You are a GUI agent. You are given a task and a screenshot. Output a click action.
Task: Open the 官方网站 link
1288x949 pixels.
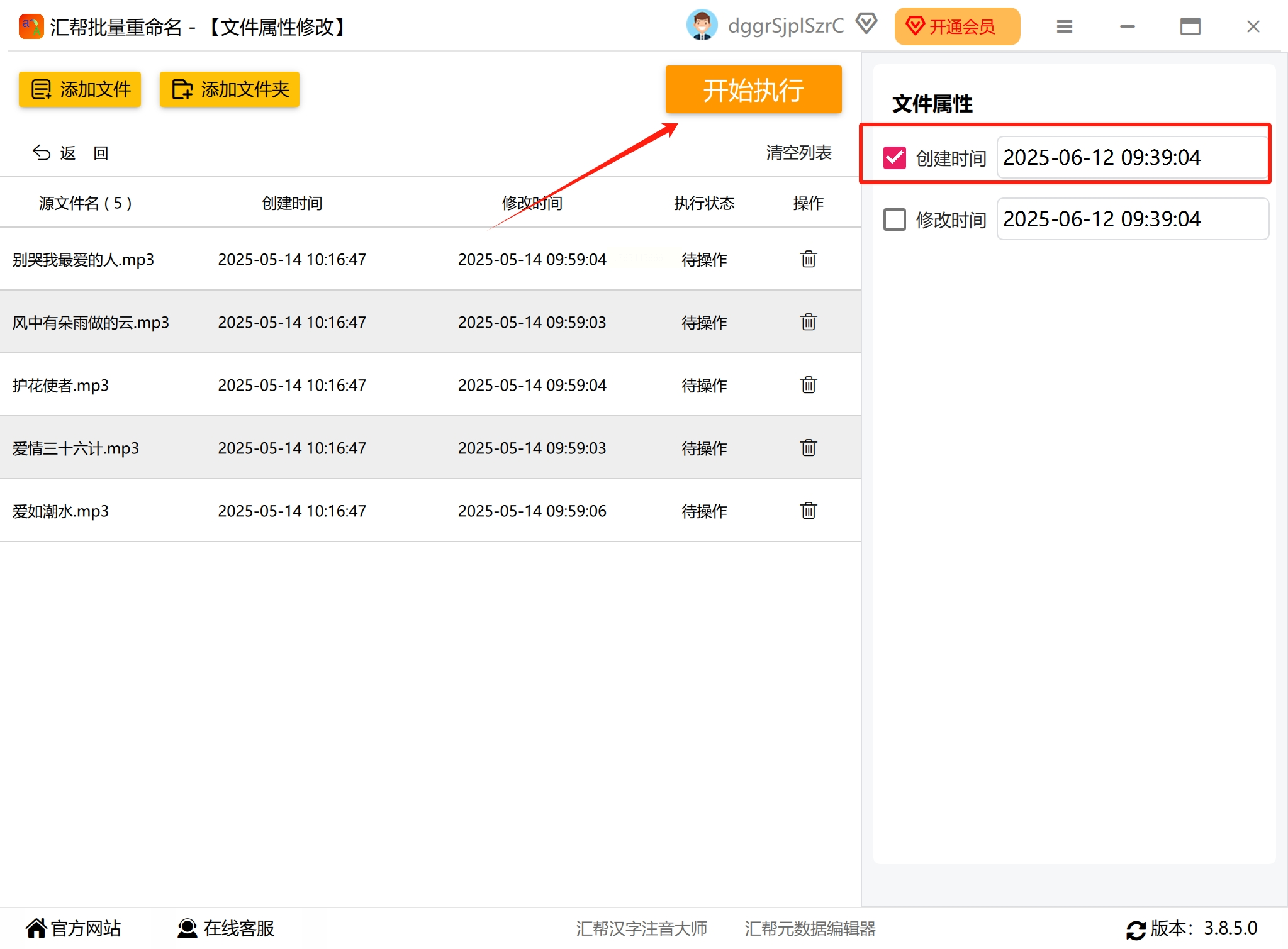click(x=73, y=928)
